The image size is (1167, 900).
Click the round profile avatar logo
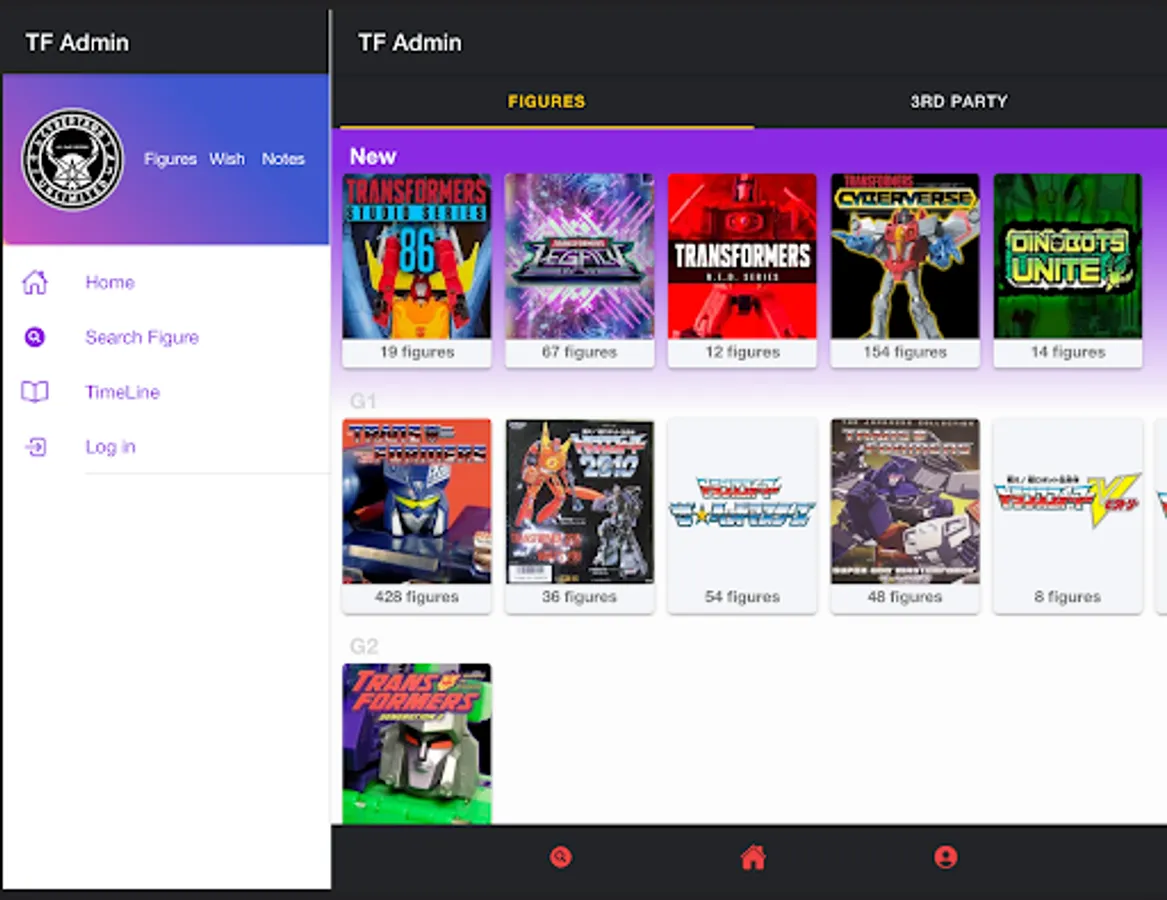pyautogui.click(x=72, y=159)
